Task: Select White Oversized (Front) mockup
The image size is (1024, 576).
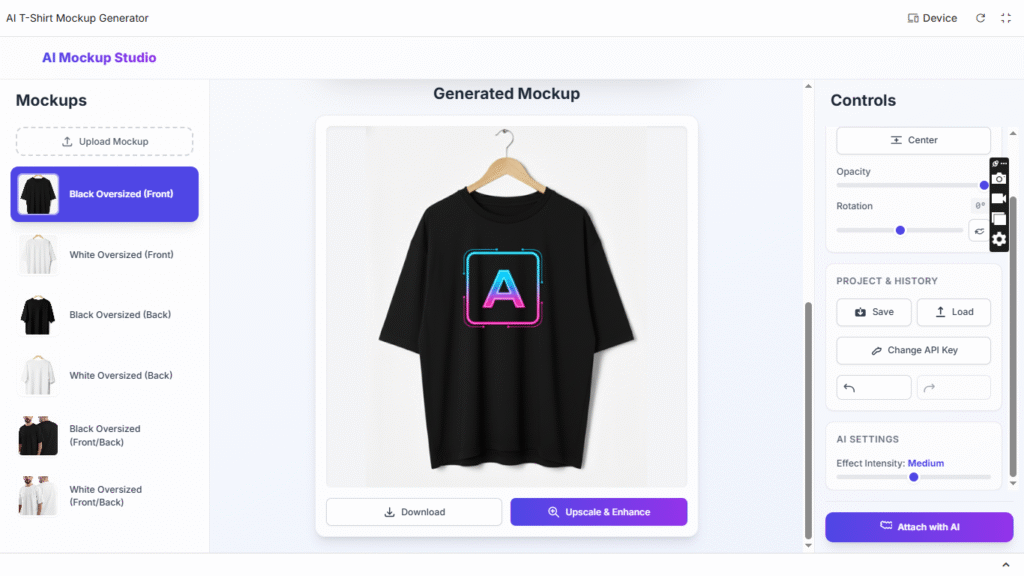Action: [x=104, y=255]
